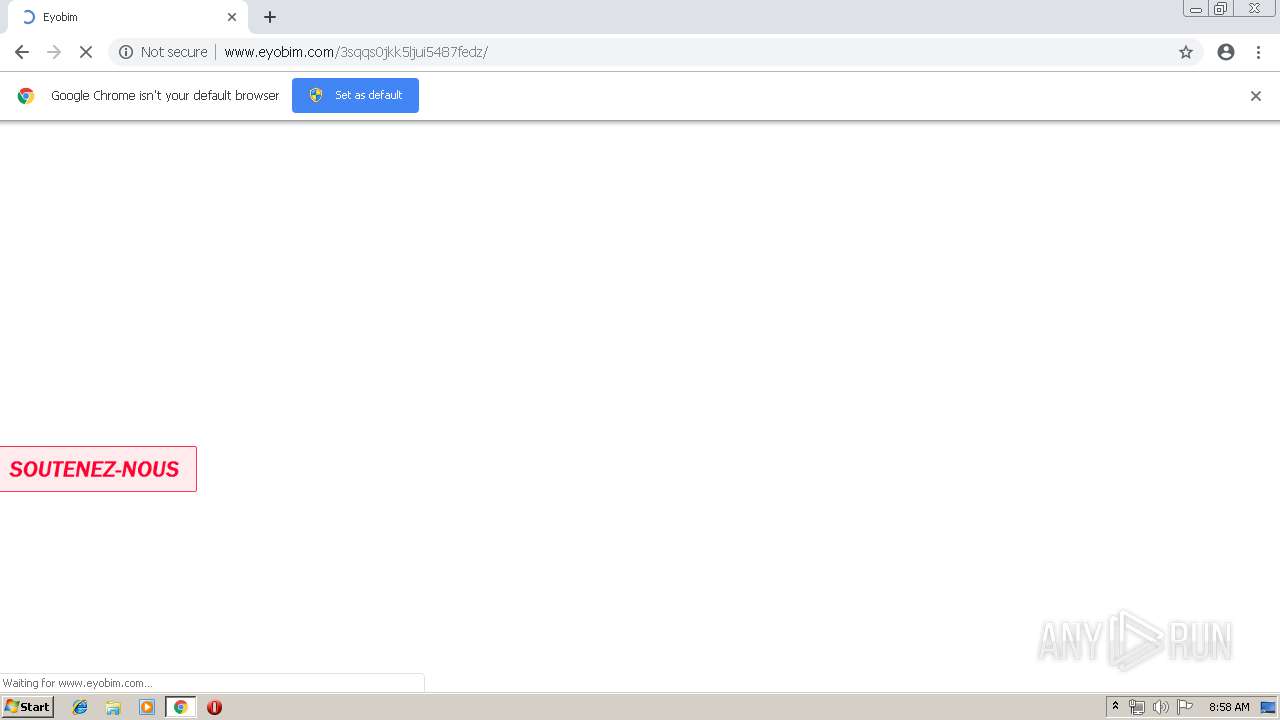This screenshot has width=1280, height=720.
Task: Open the Action Center flag icon
Action: pos(1185,707)
